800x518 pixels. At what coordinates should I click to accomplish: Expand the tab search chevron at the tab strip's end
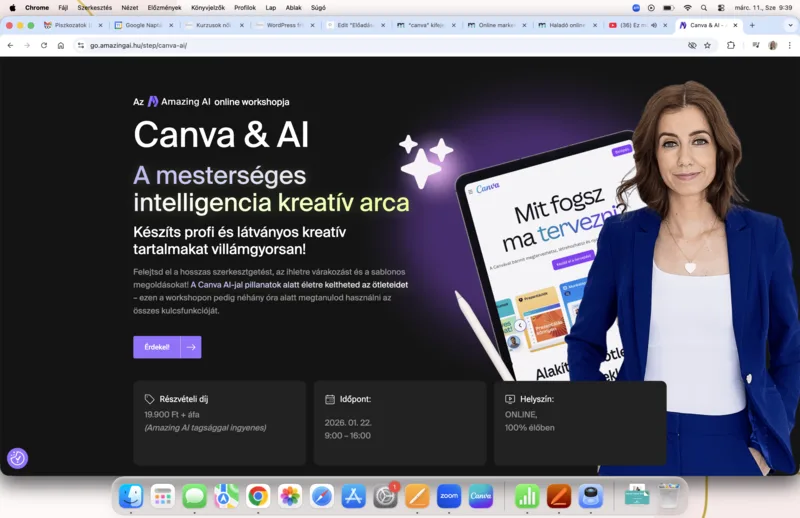[790, 25]
